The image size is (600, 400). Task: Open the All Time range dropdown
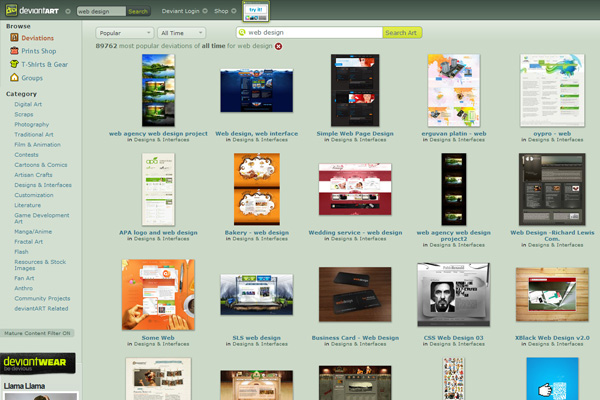(181, 33)
